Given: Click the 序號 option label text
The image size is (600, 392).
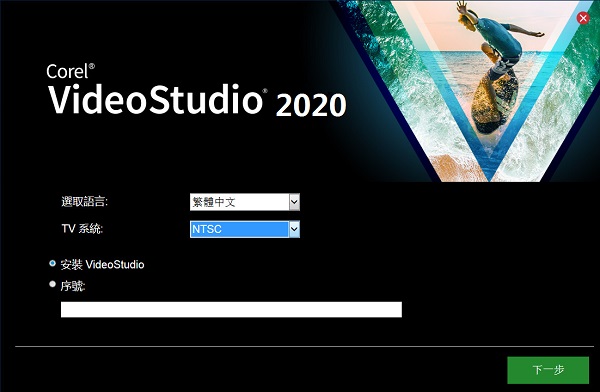Looking at the screenshot, I should [x=73, y=286].
